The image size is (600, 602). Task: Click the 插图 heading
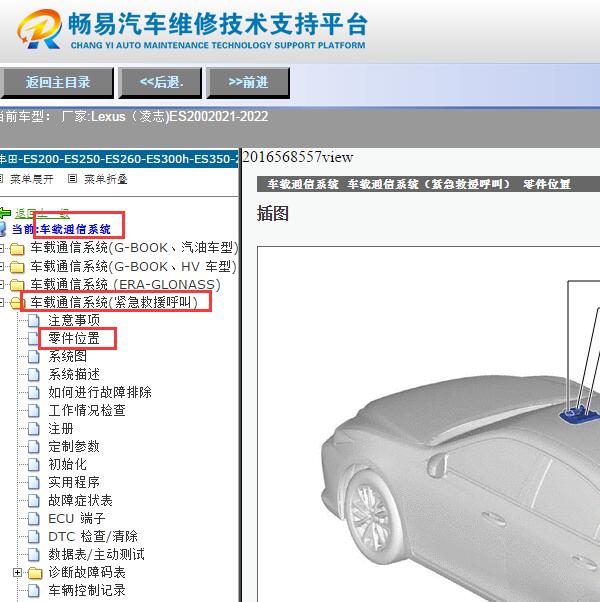273,213
